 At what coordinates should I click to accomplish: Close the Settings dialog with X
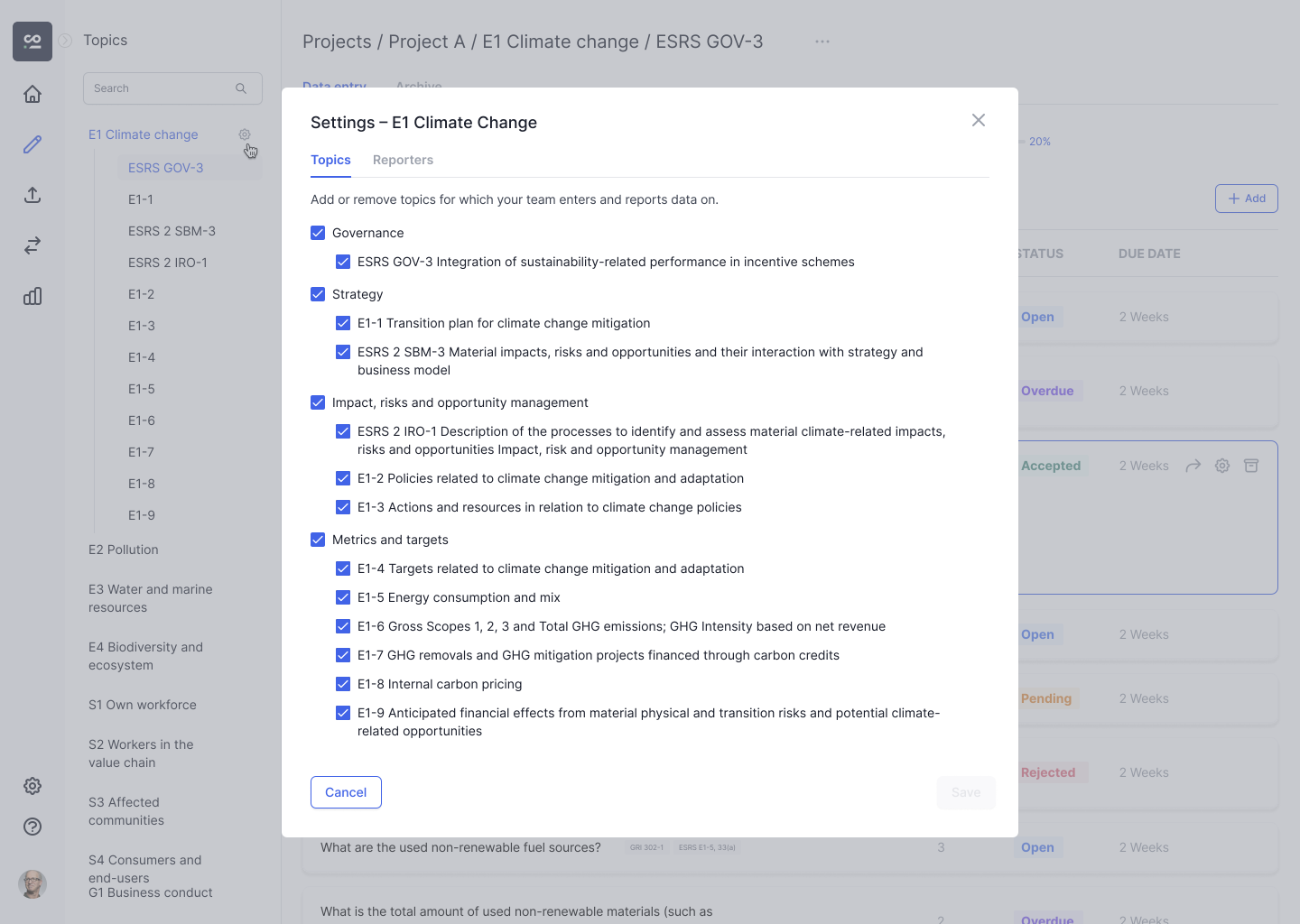click(979, 120)
